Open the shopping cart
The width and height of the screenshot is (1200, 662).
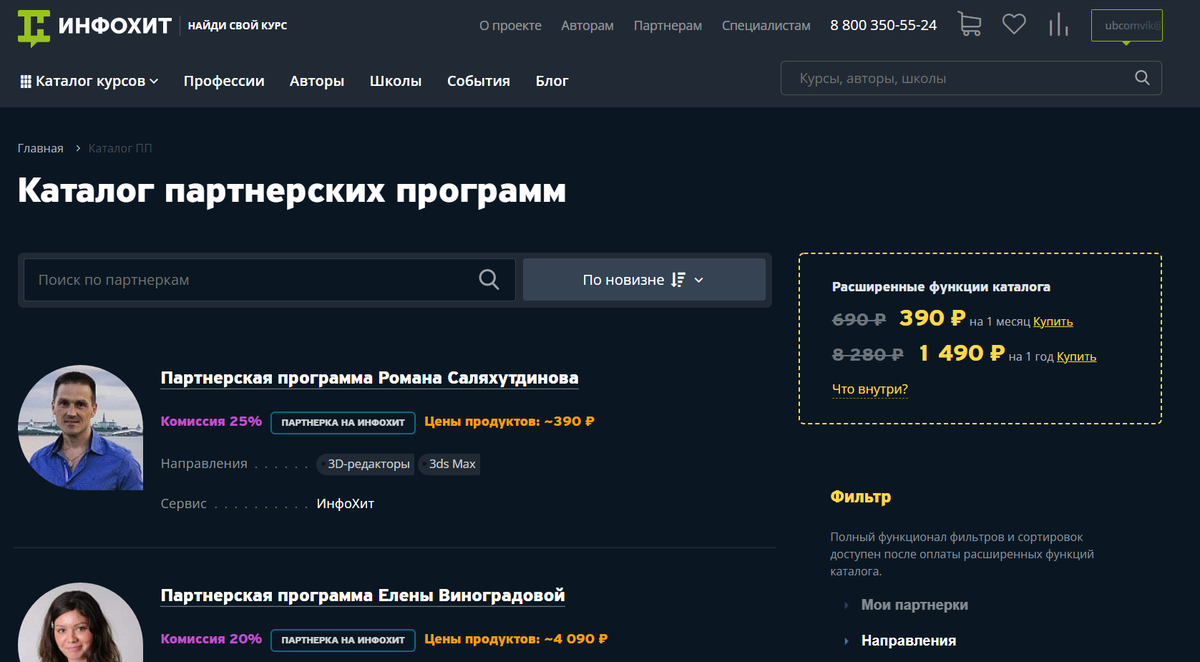coord(968,25)
